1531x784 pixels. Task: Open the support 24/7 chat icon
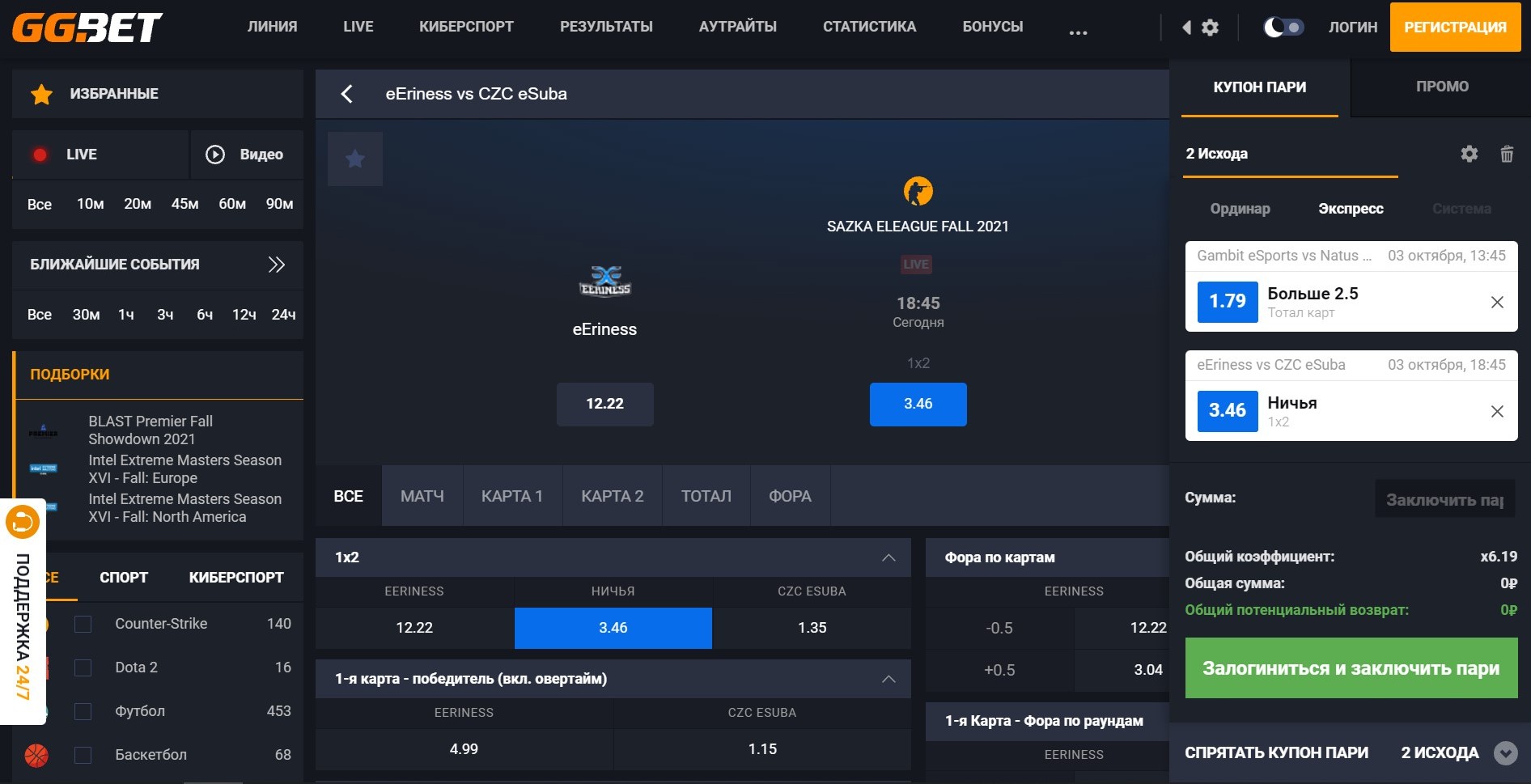(x=23, y=522)
